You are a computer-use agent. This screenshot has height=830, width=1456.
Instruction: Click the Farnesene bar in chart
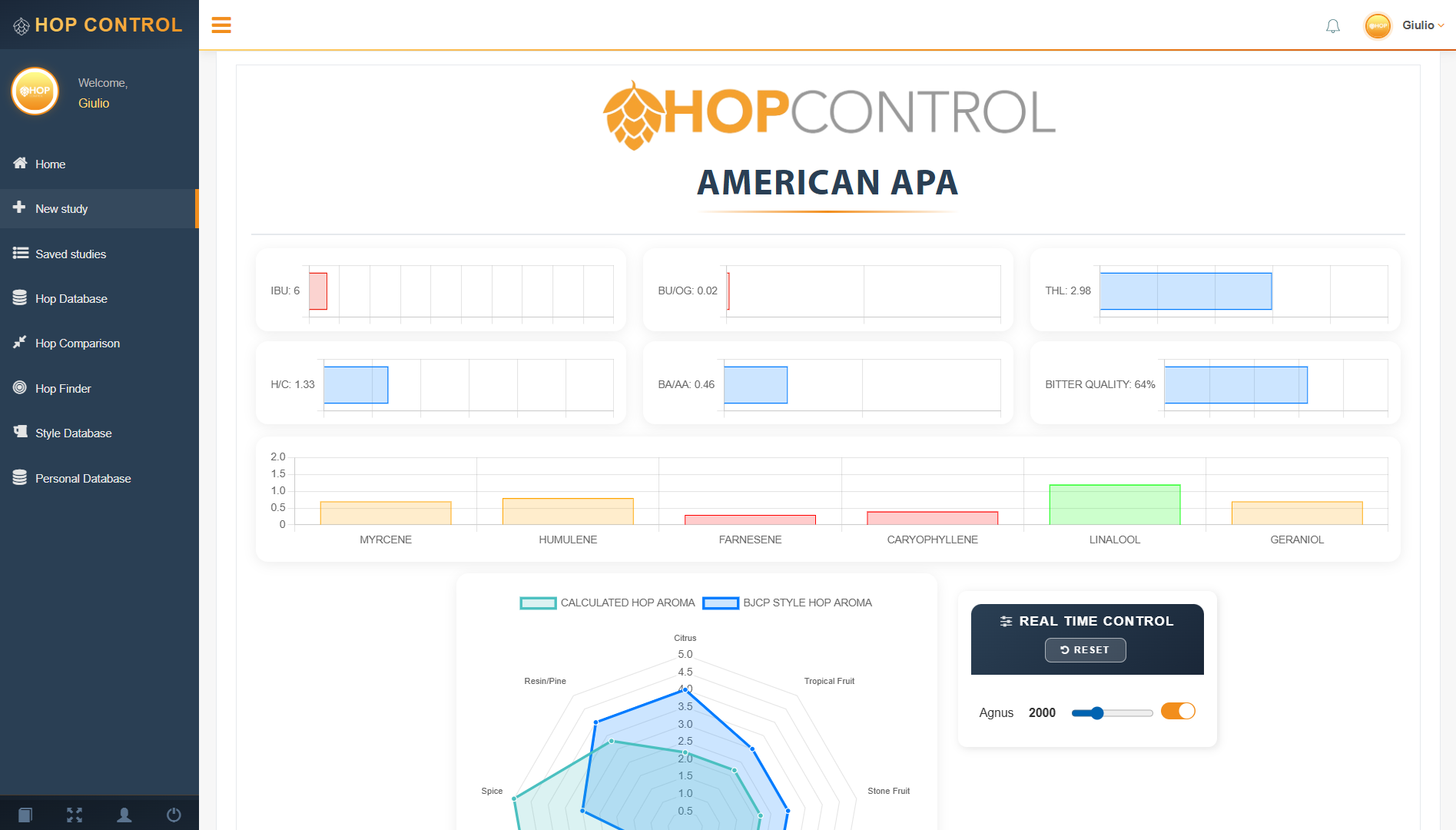tap(750, 520)
